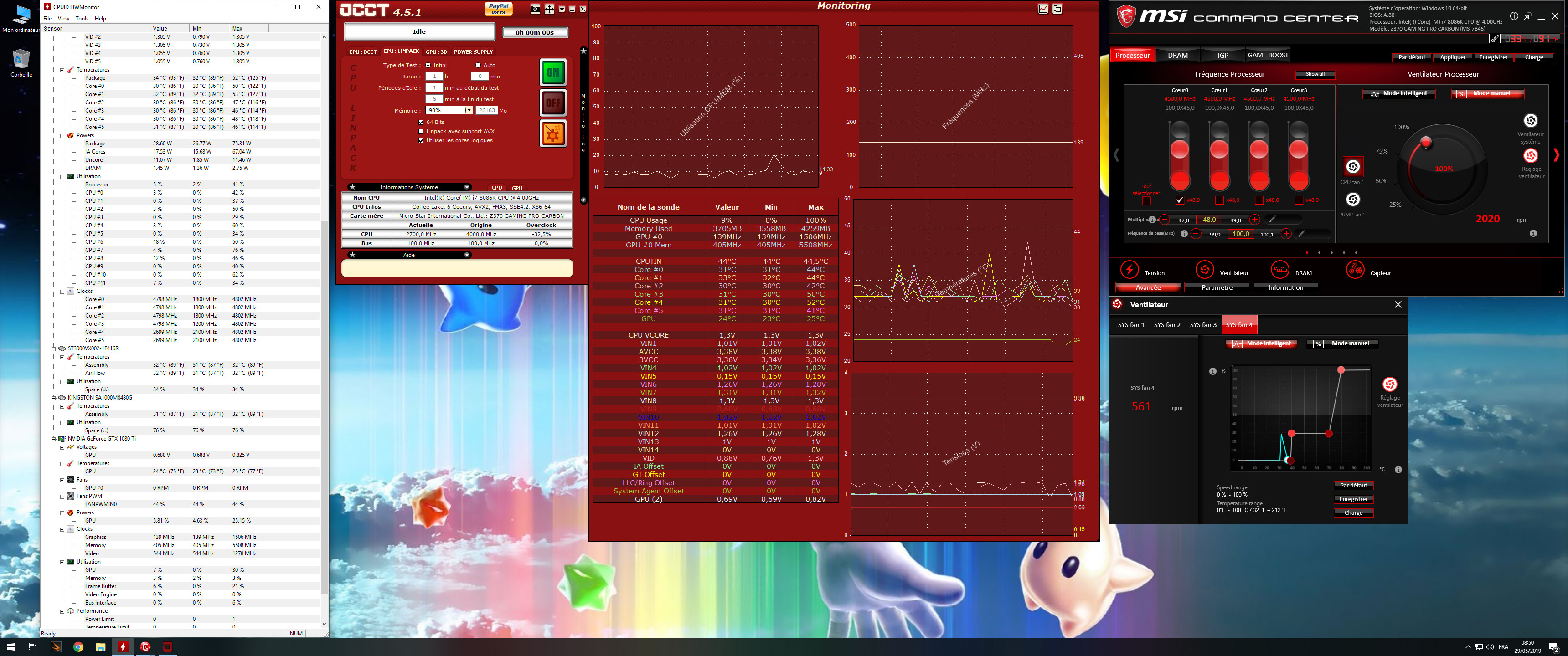Collapse the Powers node under CPU in HWMonitor
The image size is (1568, 656).
[x=62, y=136]
